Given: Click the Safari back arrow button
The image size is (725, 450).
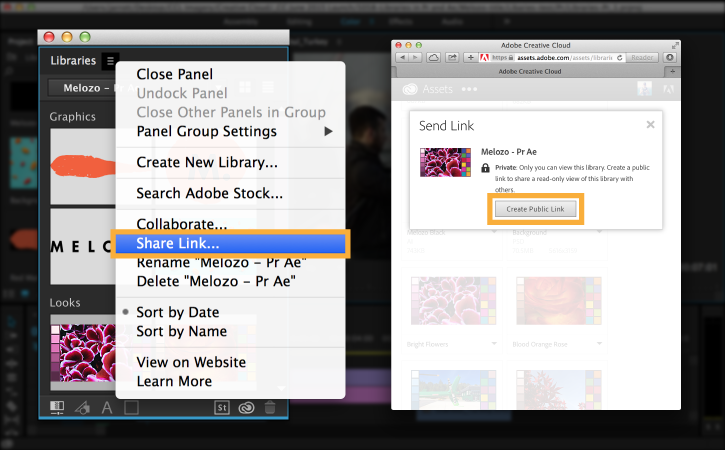Looking at the screenshot, I should [x=402, y=57].
